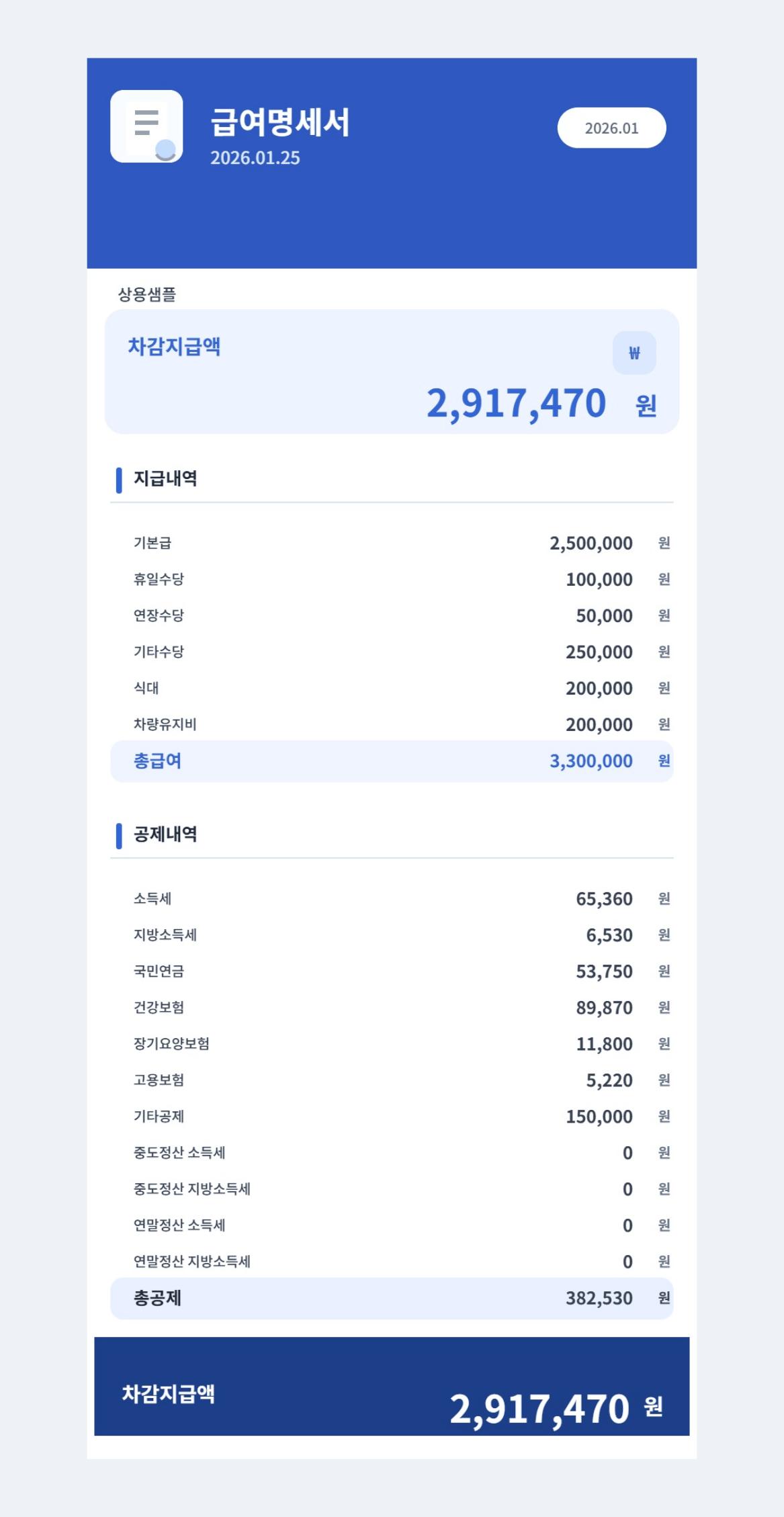Click the 연말정산 지방소득세 row

point(392,1262)
